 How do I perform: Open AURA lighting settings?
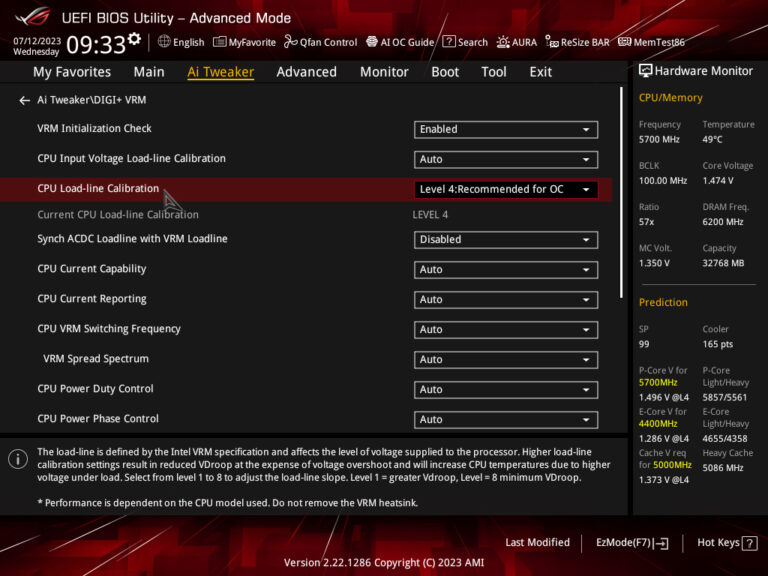503,42
